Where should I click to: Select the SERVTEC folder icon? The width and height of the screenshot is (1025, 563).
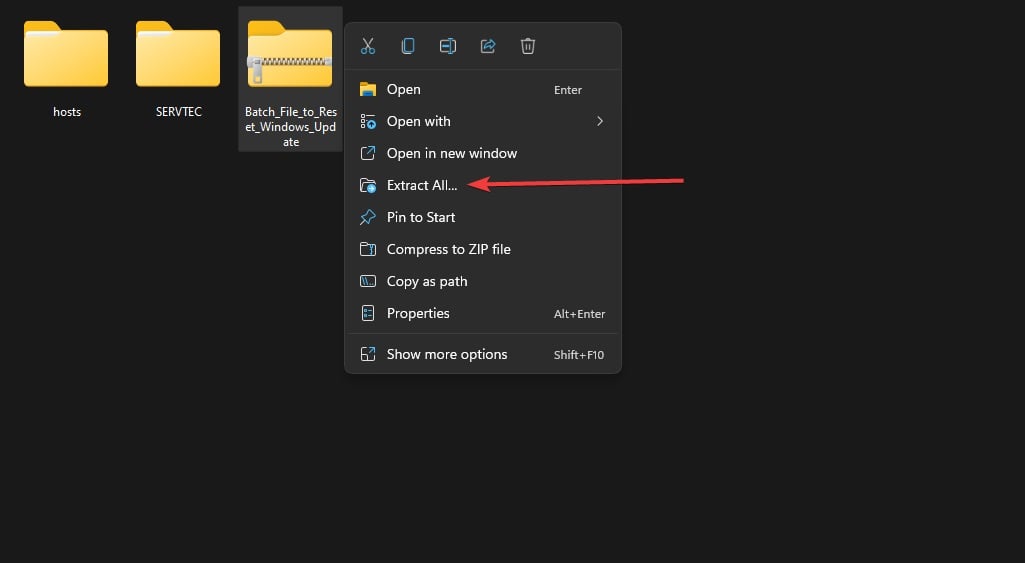(178, 55)
